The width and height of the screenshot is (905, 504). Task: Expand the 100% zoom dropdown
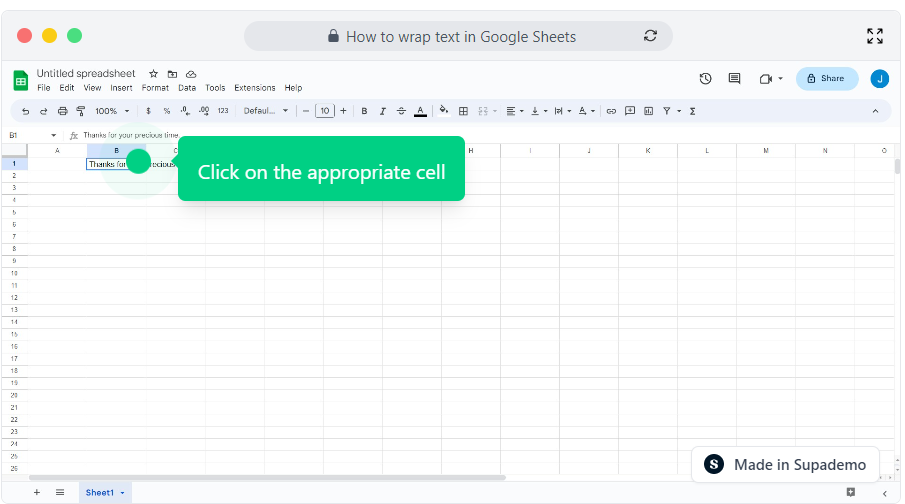pos(112,111)
